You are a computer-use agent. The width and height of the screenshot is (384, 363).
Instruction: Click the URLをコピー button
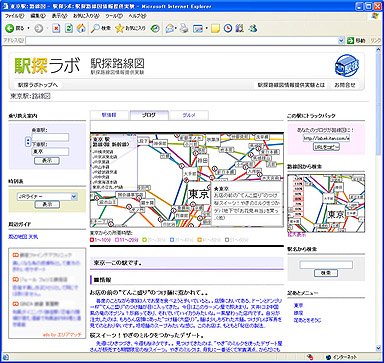pos(326,147)
